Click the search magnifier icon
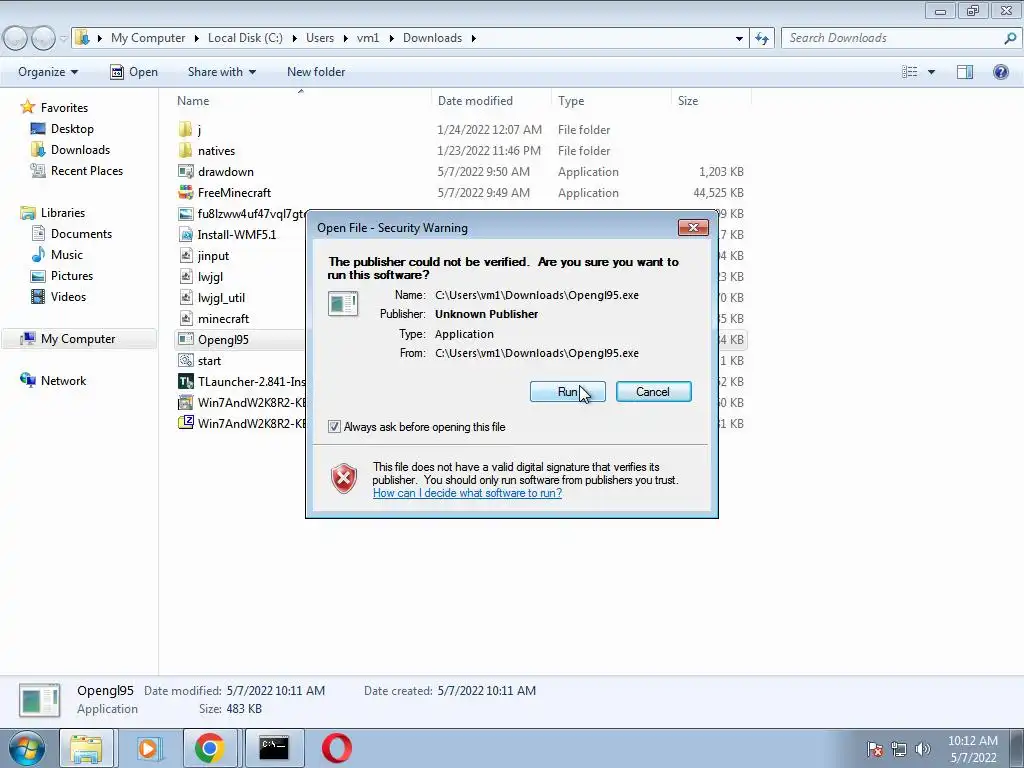 [1010, 38]
